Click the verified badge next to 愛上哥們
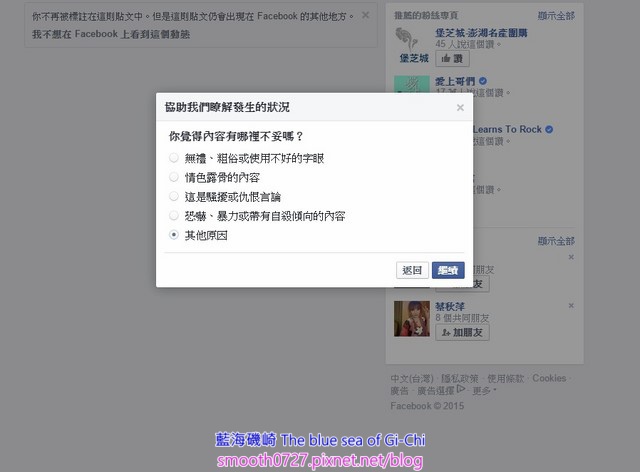640x472 pixels. [483, 81]
